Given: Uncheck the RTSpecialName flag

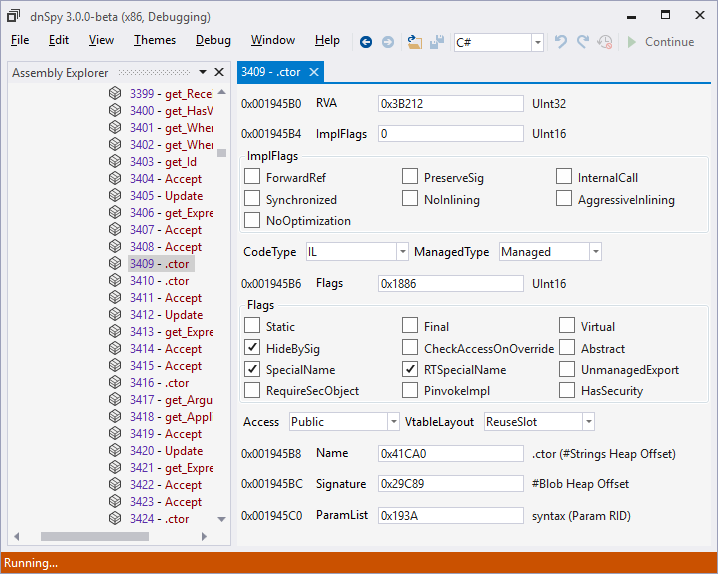Looking at the screenshot, I should (x=410, y=369).
